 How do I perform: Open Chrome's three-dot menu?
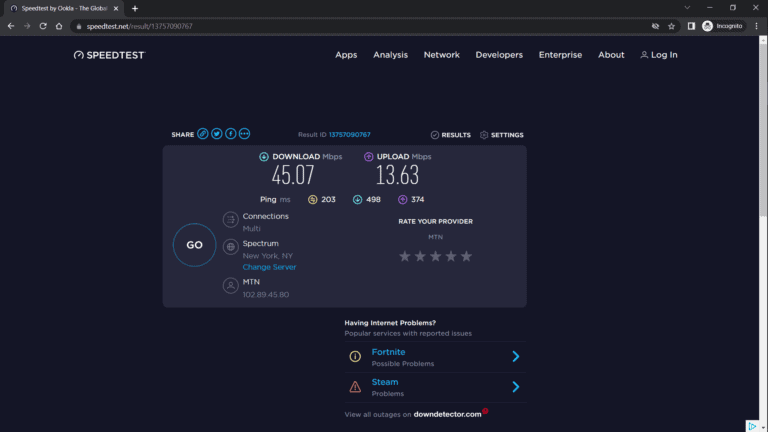click(756, 26)
